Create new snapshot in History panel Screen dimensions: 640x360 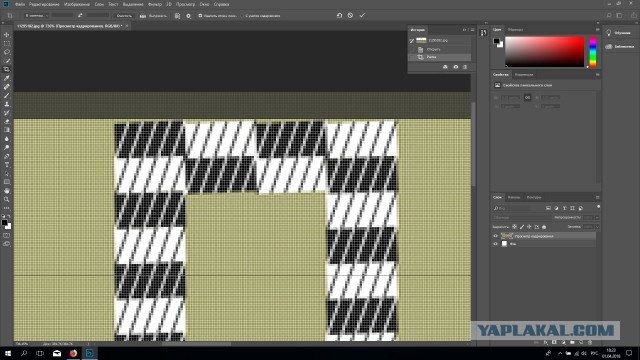click(x=456, y=67)
